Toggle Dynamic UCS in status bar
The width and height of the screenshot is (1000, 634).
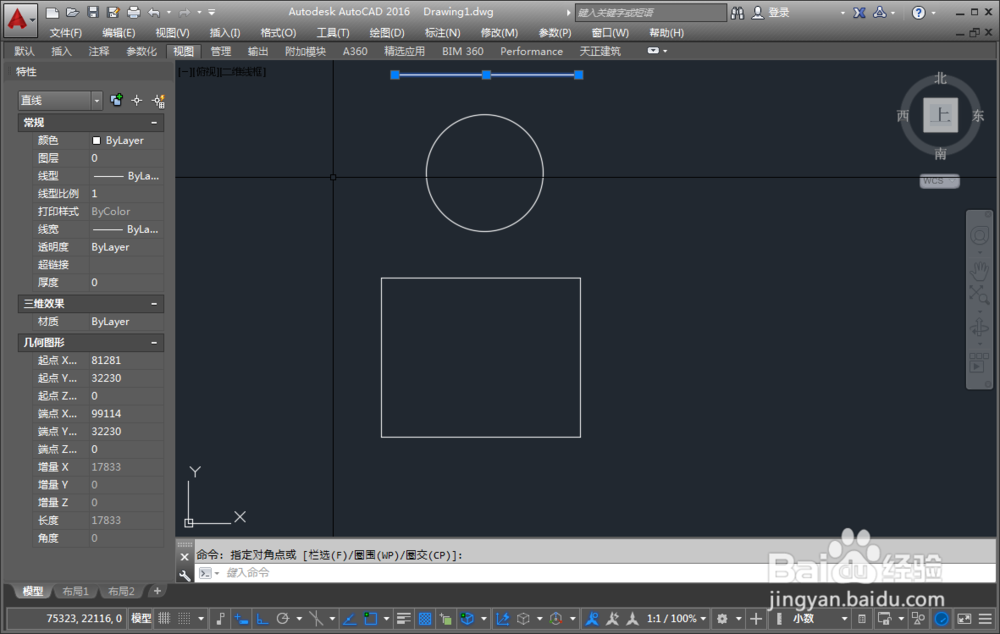click(503, 619)
